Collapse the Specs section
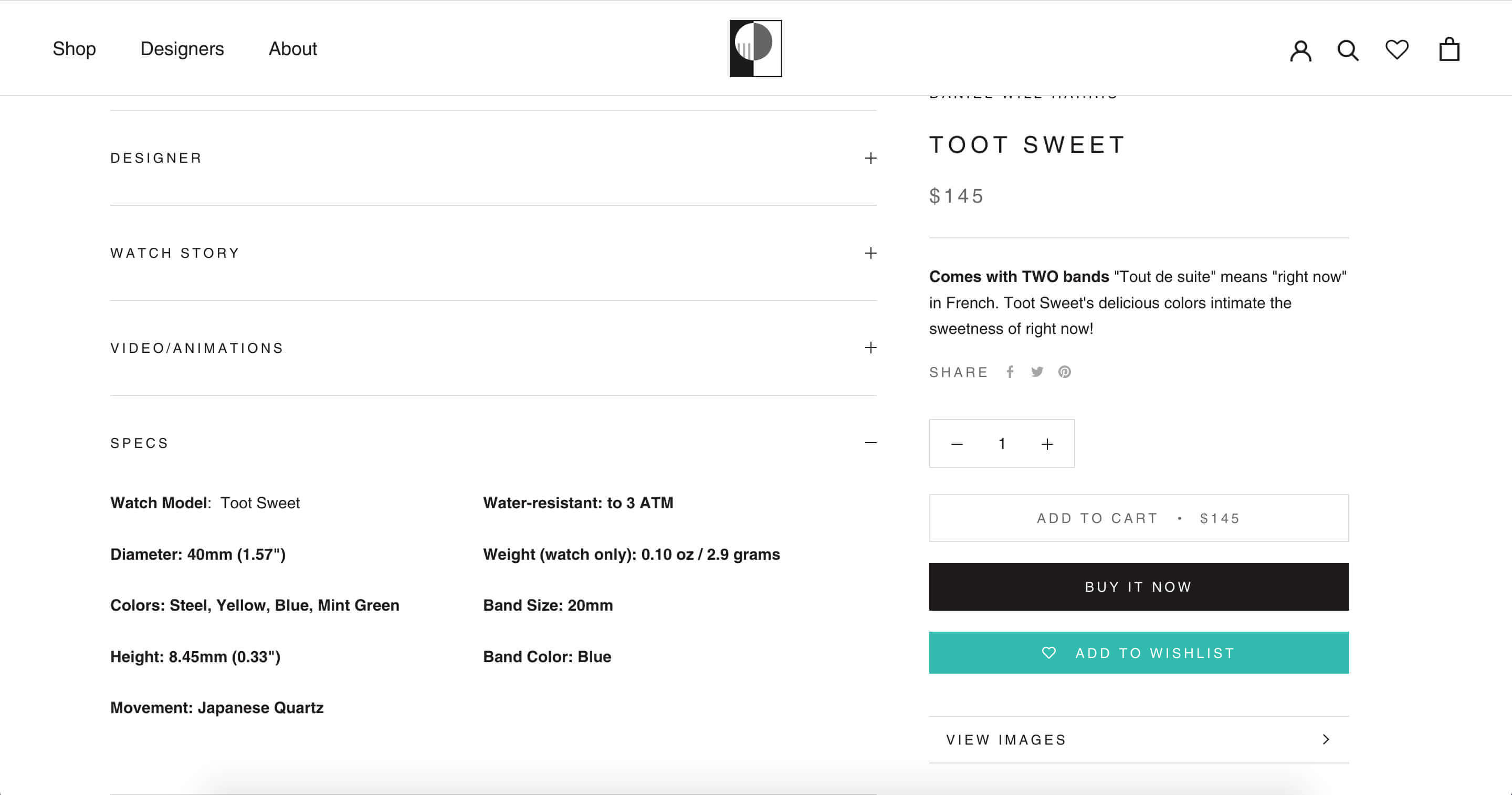 coord(870,443)
